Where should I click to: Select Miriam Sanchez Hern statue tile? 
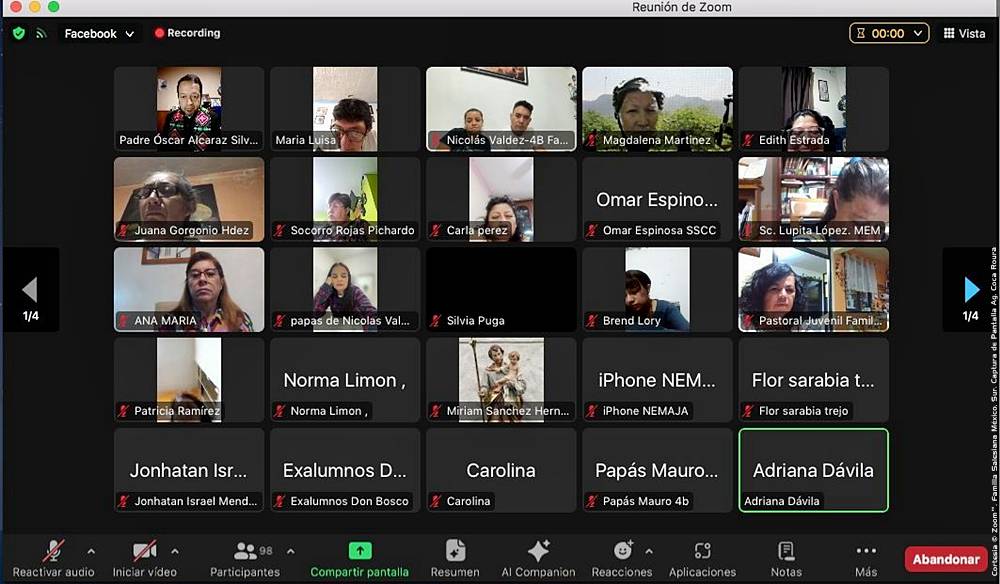[501, 380]
